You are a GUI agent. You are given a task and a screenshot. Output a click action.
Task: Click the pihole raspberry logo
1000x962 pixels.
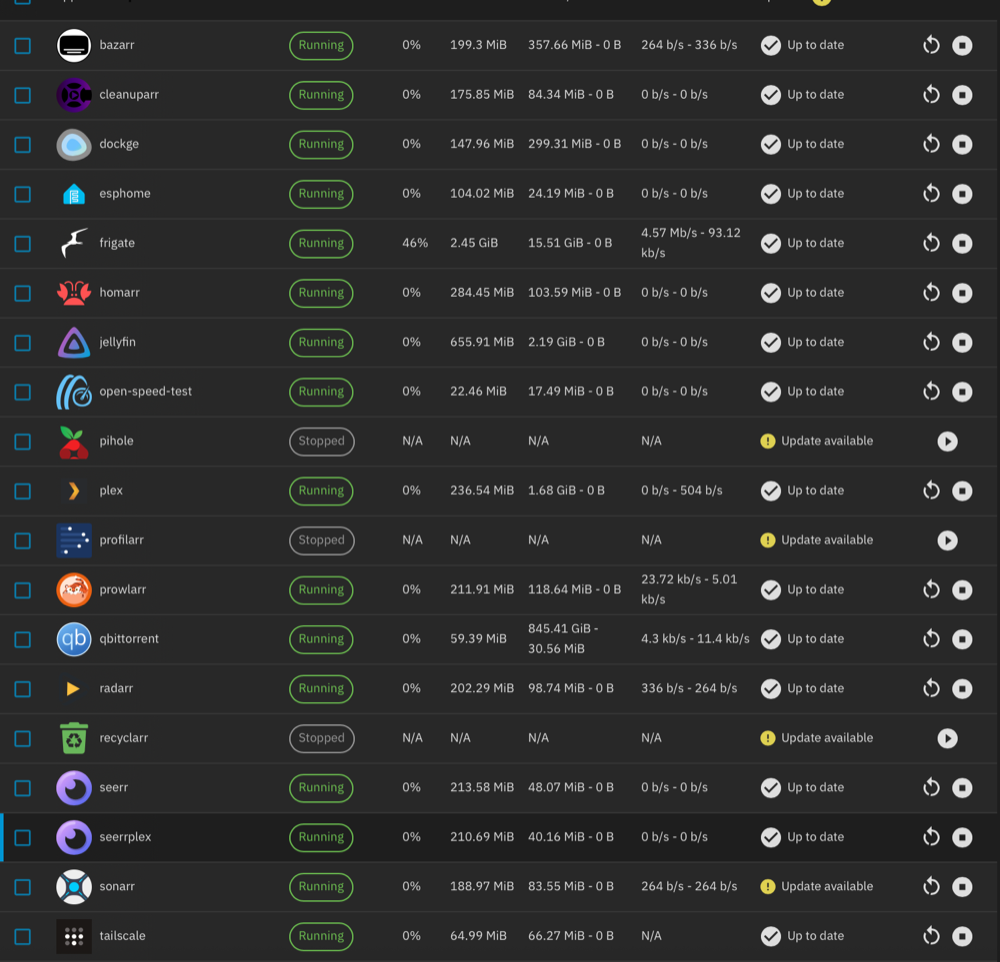[x=74, y=442]
